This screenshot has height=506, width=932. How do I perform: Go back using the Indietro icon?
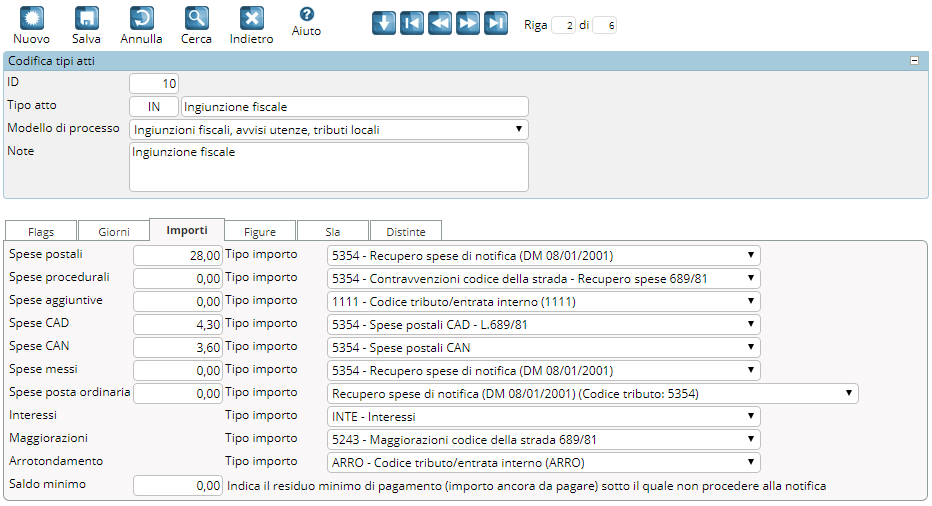click(x=251, y=19)
